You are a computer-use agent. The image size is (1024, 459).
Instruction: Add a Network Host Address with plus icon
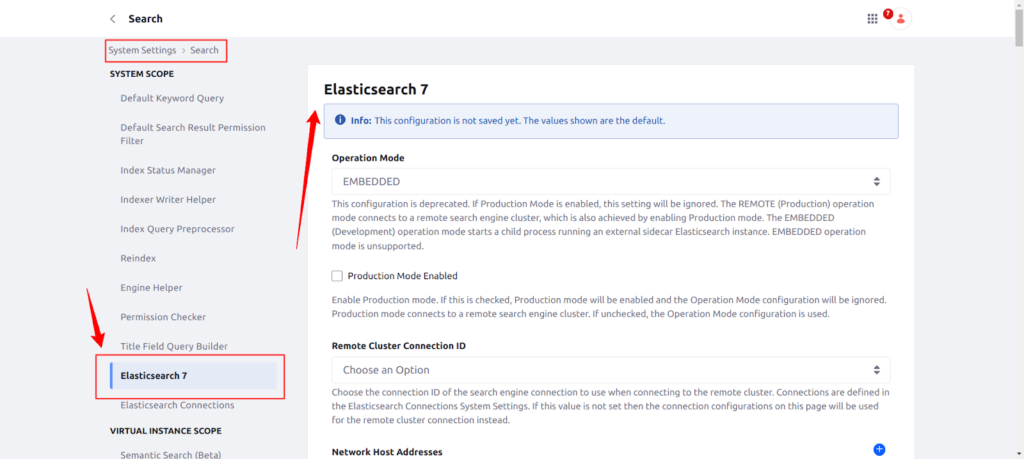click(x=879, y=450)
